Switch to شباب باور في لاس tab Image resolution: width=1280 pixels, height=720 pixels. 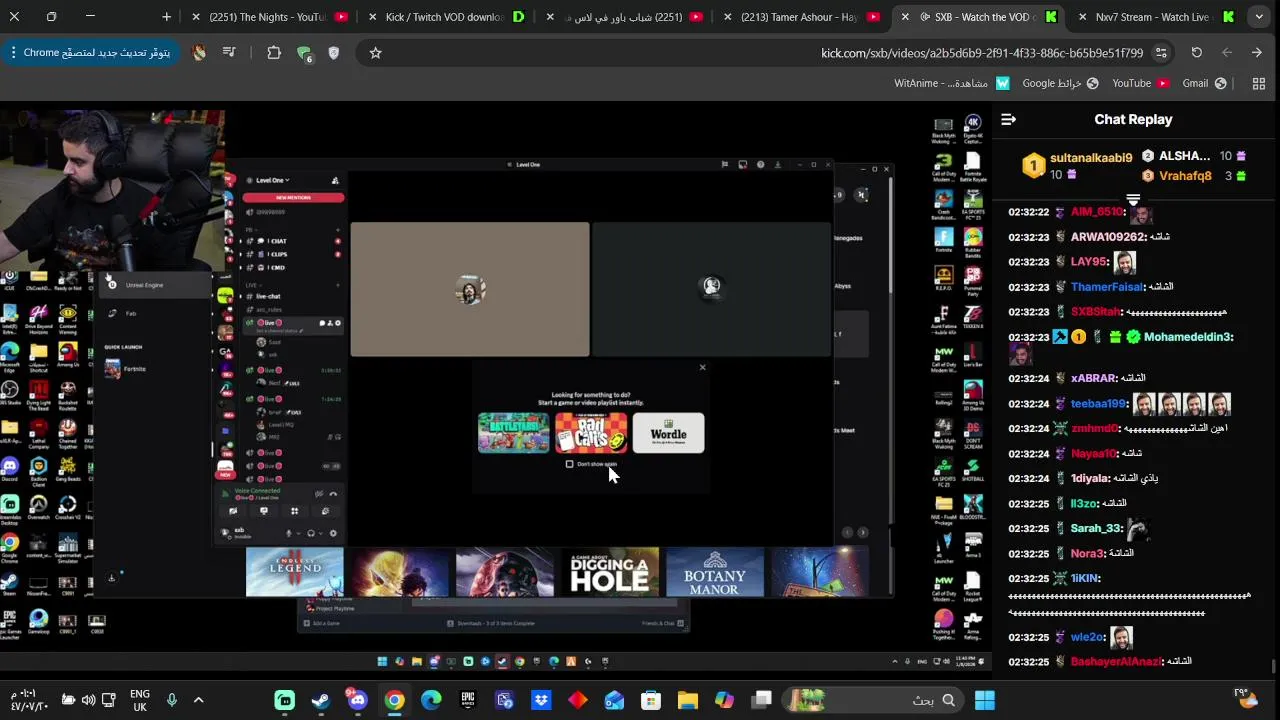pos(622,17)
